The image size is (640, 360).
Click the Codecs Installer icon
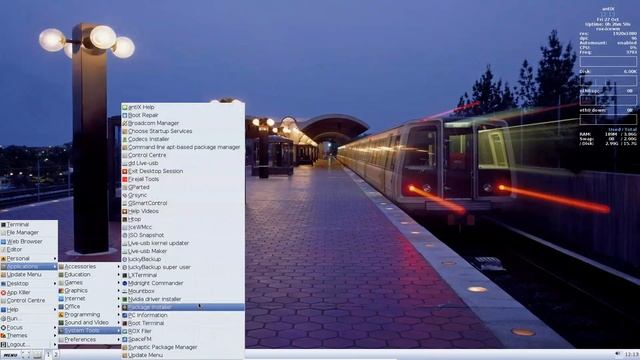[x=125, y=139]
